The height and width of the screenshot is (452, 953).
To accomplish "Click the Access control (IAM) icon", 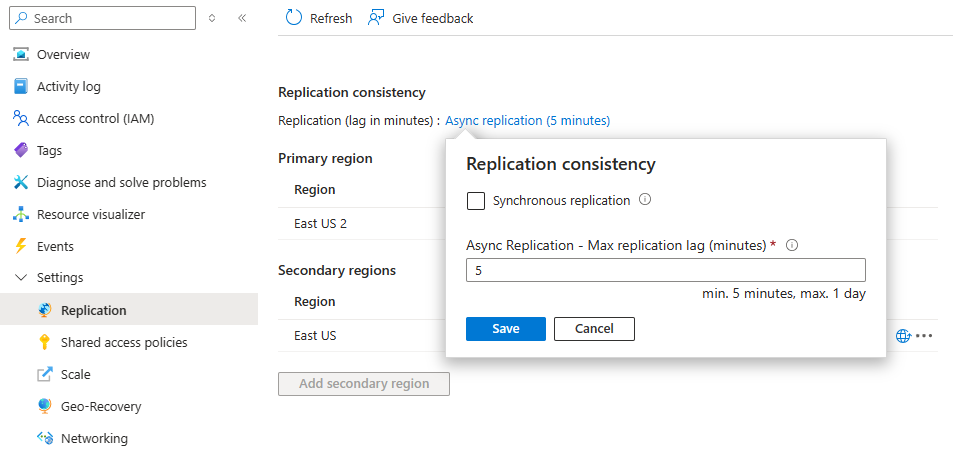I will click(x=21, y=119).
